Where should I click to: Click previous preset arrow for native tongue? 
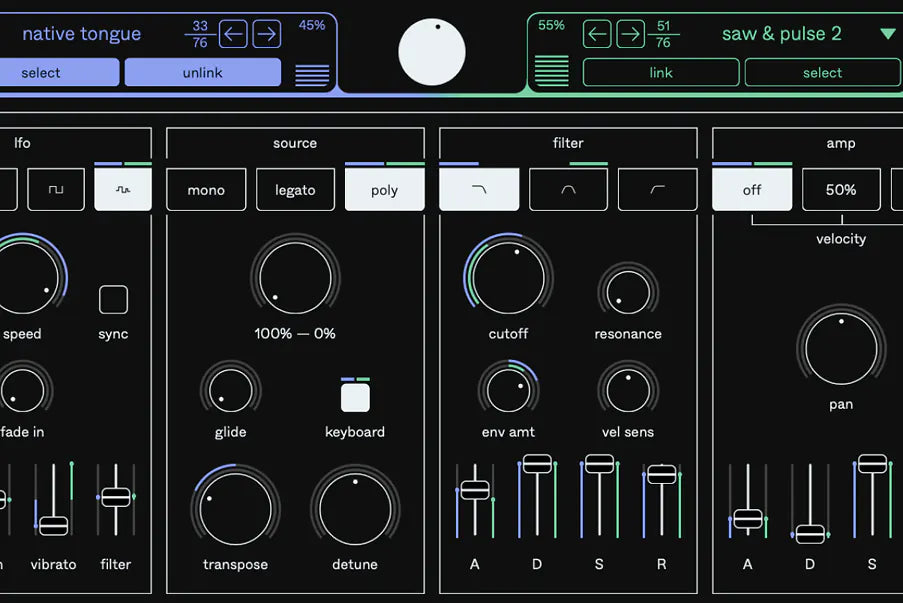[233, 35]
